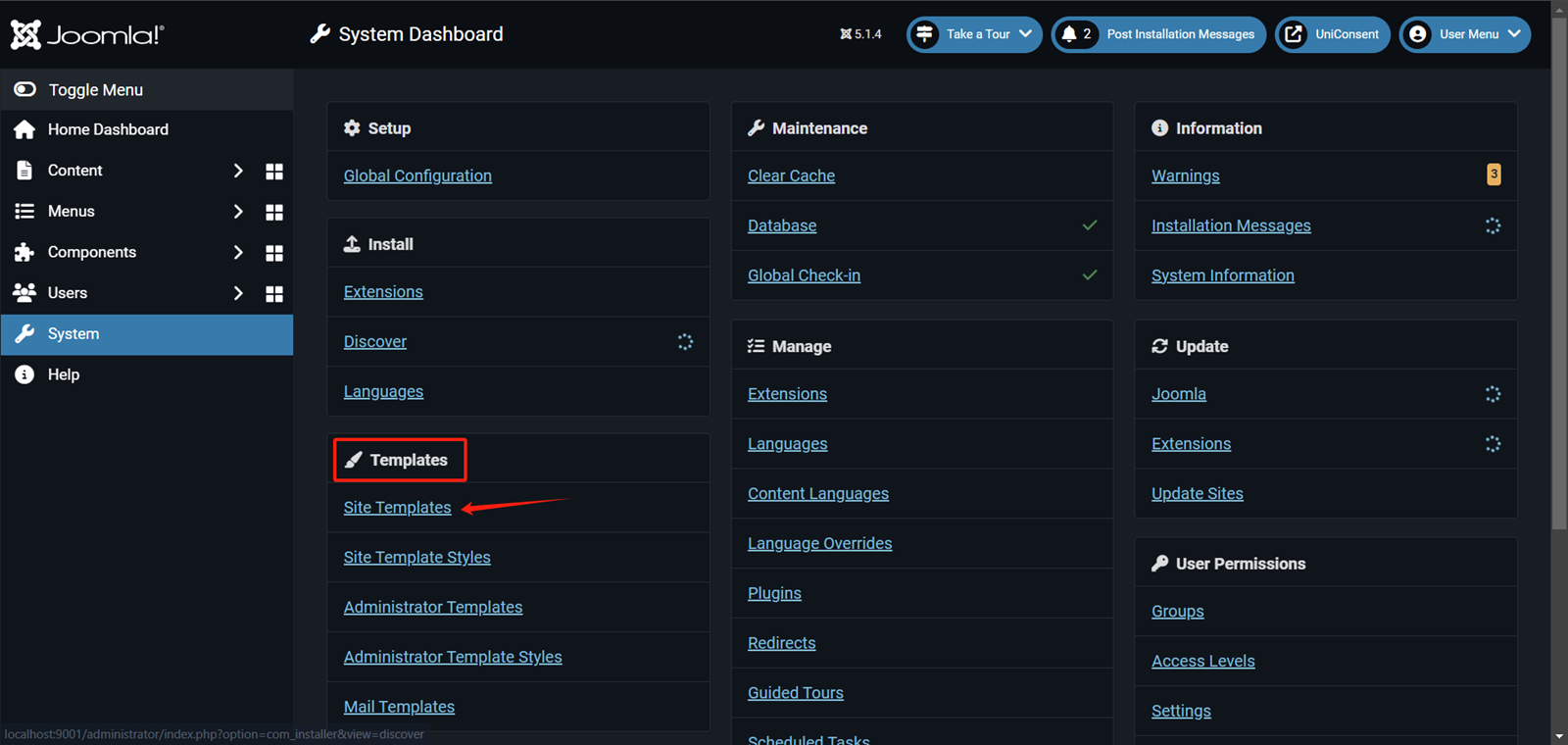This screenshot has height=745, width=1568.
Task: Open the Global Check-in link
Action: [804, 276]
